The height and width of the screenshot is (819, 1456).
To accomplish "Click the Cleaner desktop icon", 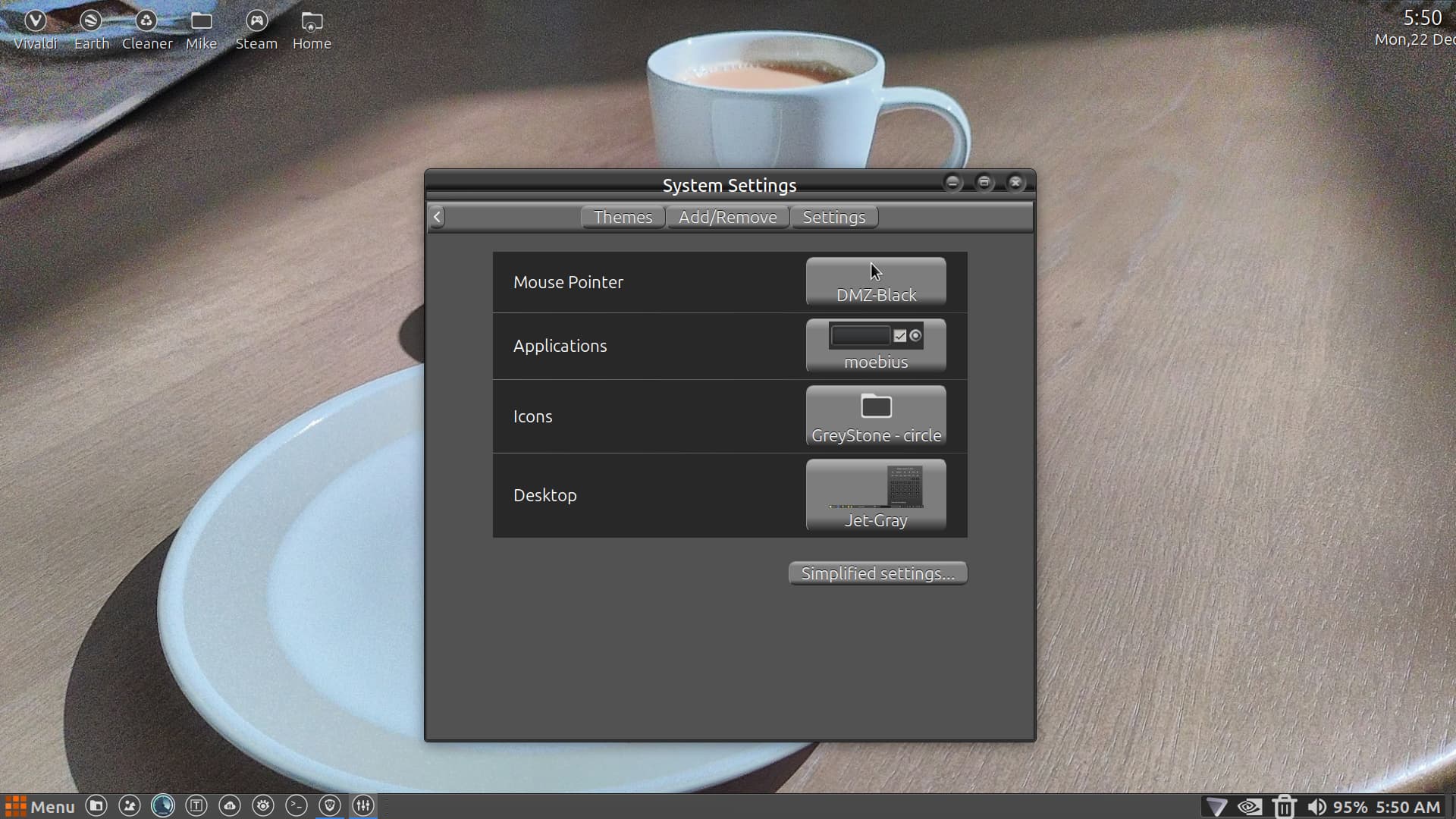I will (147, 30).
